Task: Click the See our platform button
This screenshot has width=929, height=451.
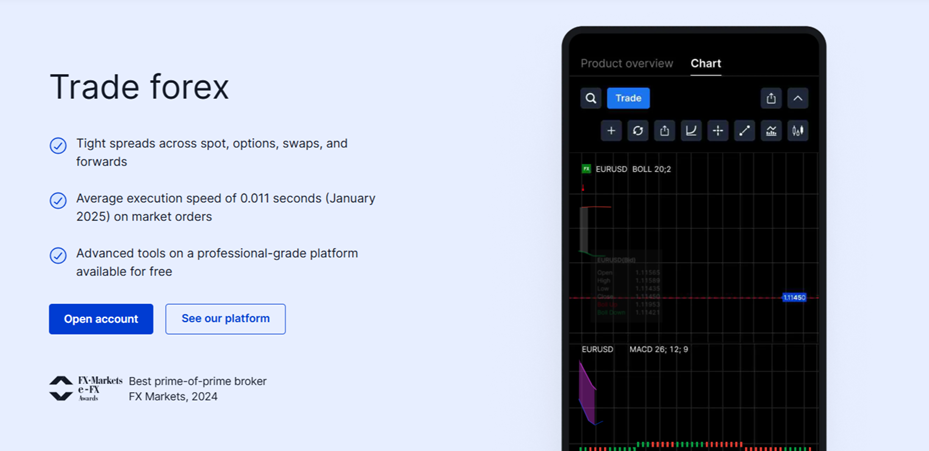Action: click(x=225, y=319)
